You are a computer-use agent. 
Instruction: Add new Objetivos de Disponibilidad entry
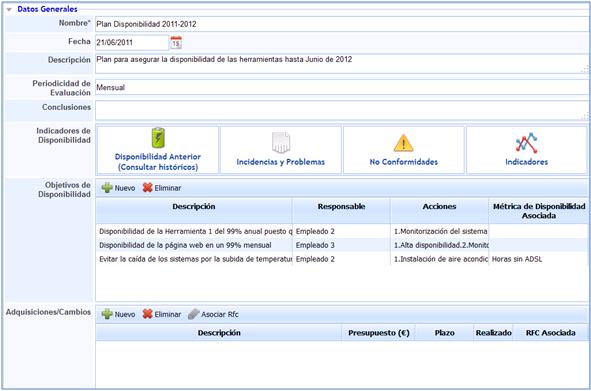click(118, 188)
